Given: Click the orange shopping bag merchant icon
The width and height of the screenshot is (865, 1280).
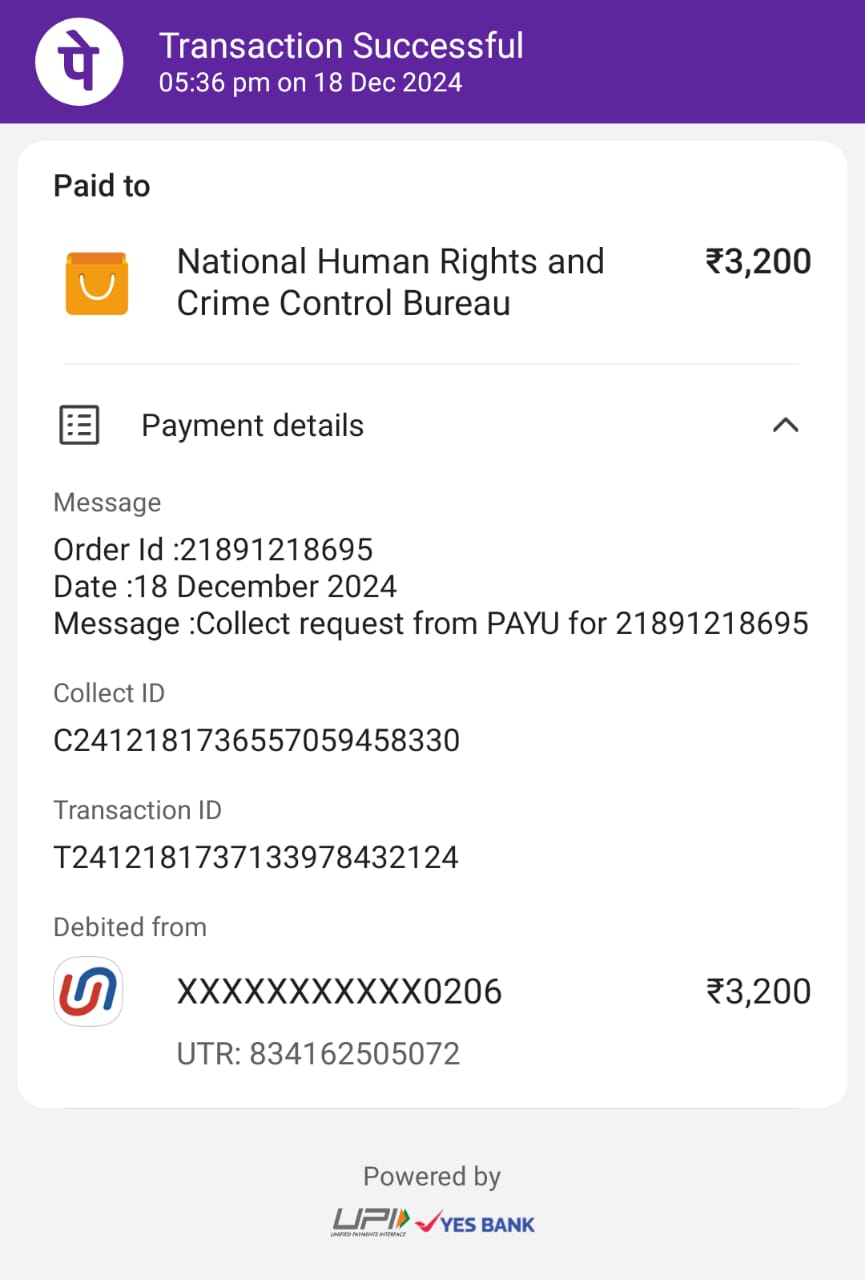Looking at the screenshot, I should click(x=97, y=283).
